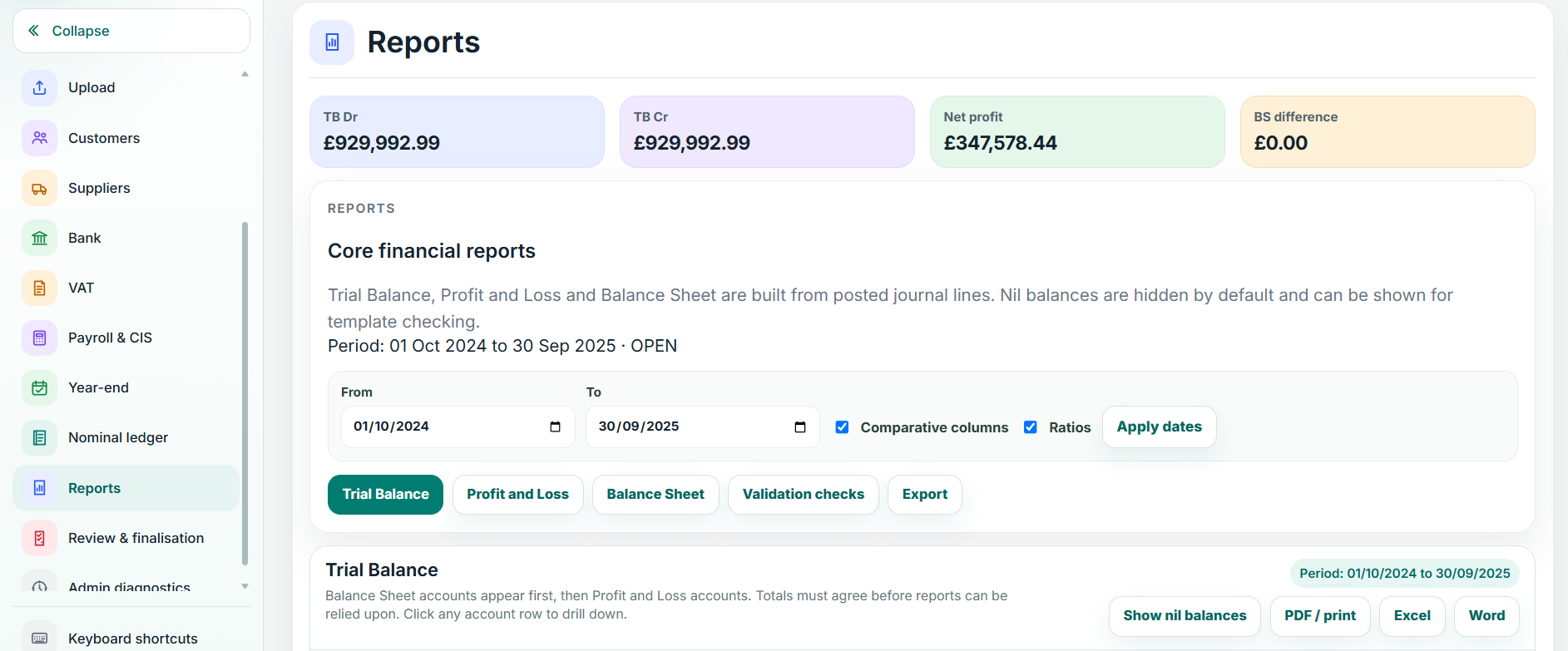Click the sidebar scroll down arrow
Viewport: 1568px width, 651px height.
pos(245,586)
